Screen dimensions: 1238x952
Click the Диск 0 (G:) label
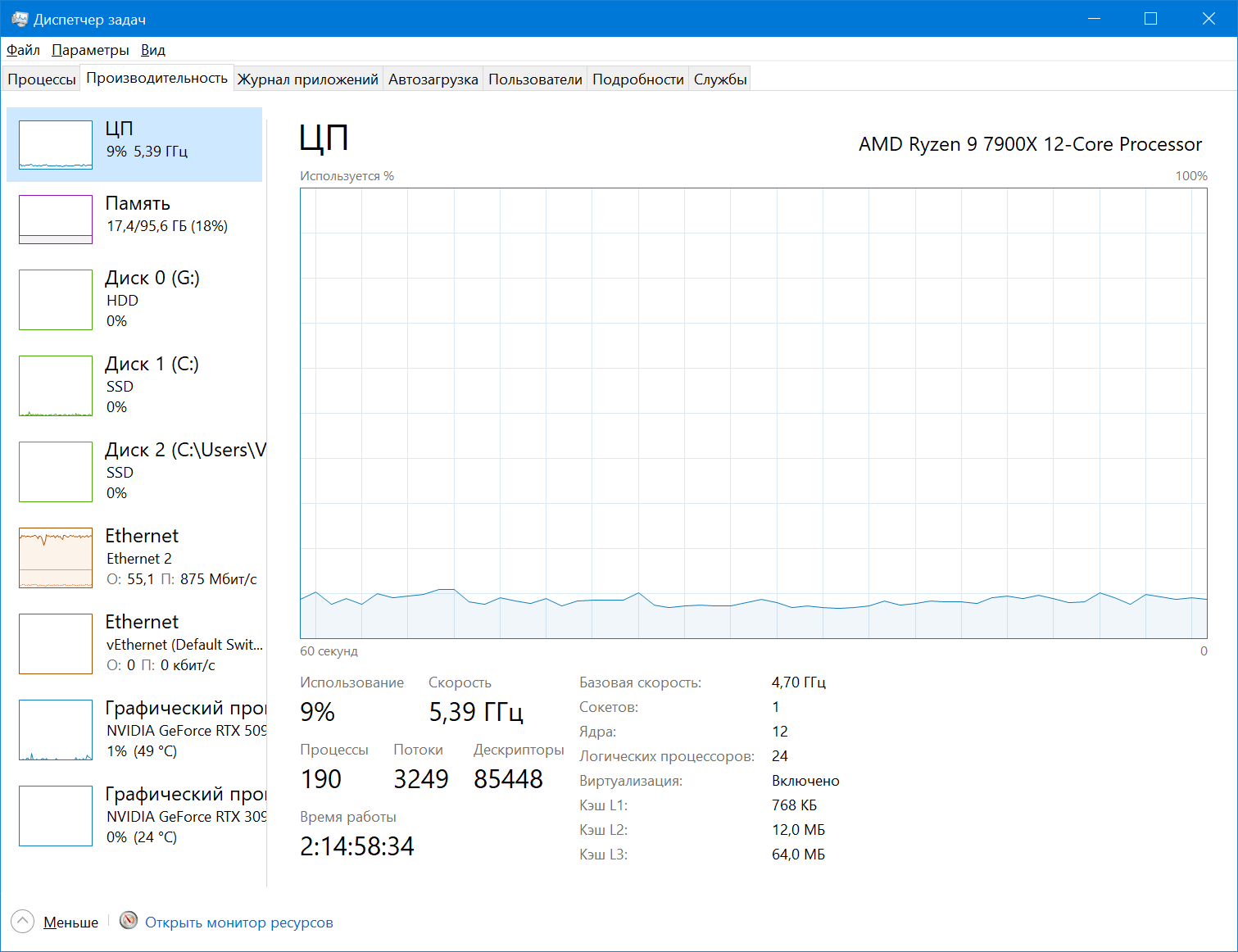click(152, 278)
